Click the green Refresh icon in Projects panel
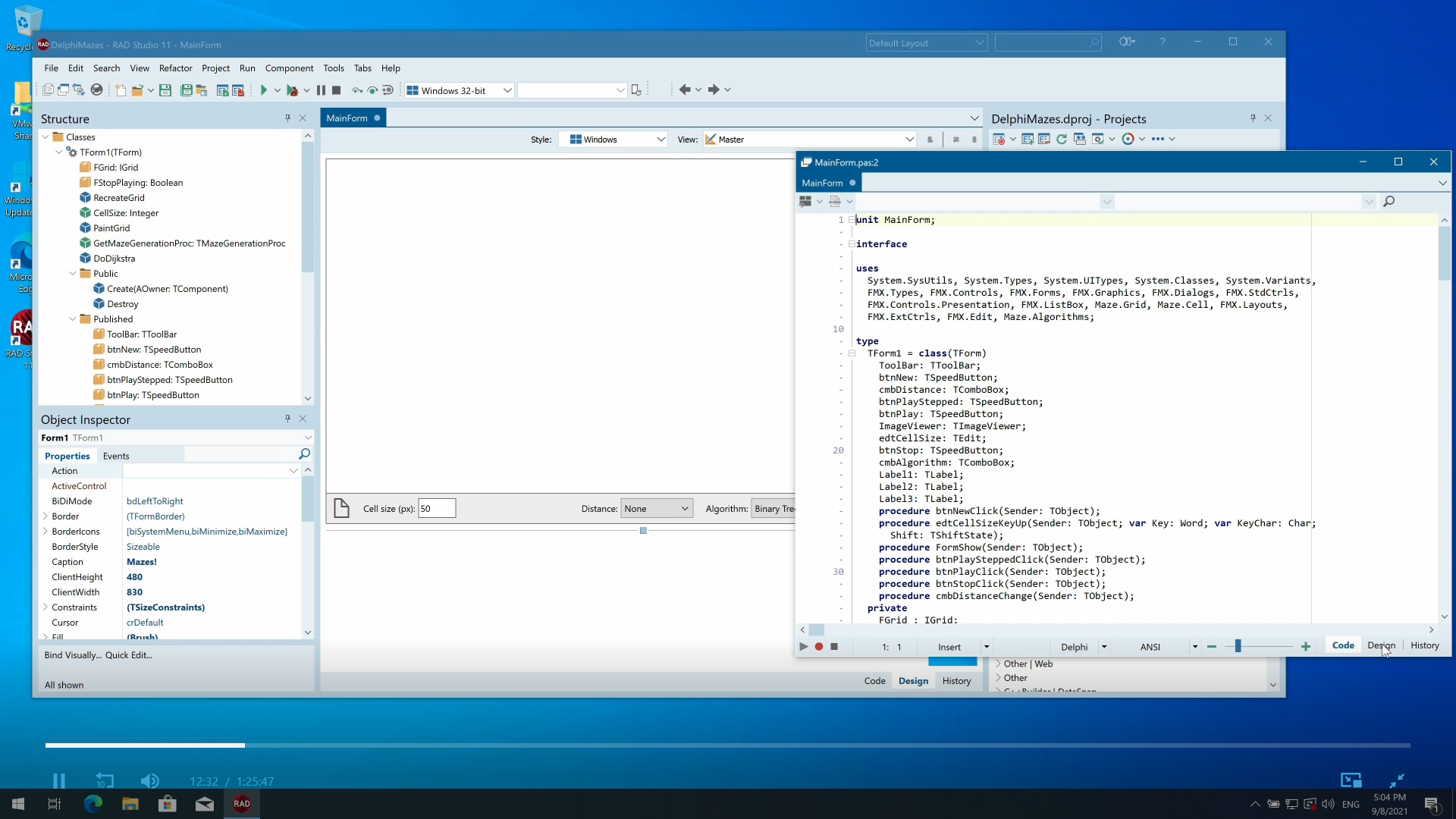 (1062, 139)
